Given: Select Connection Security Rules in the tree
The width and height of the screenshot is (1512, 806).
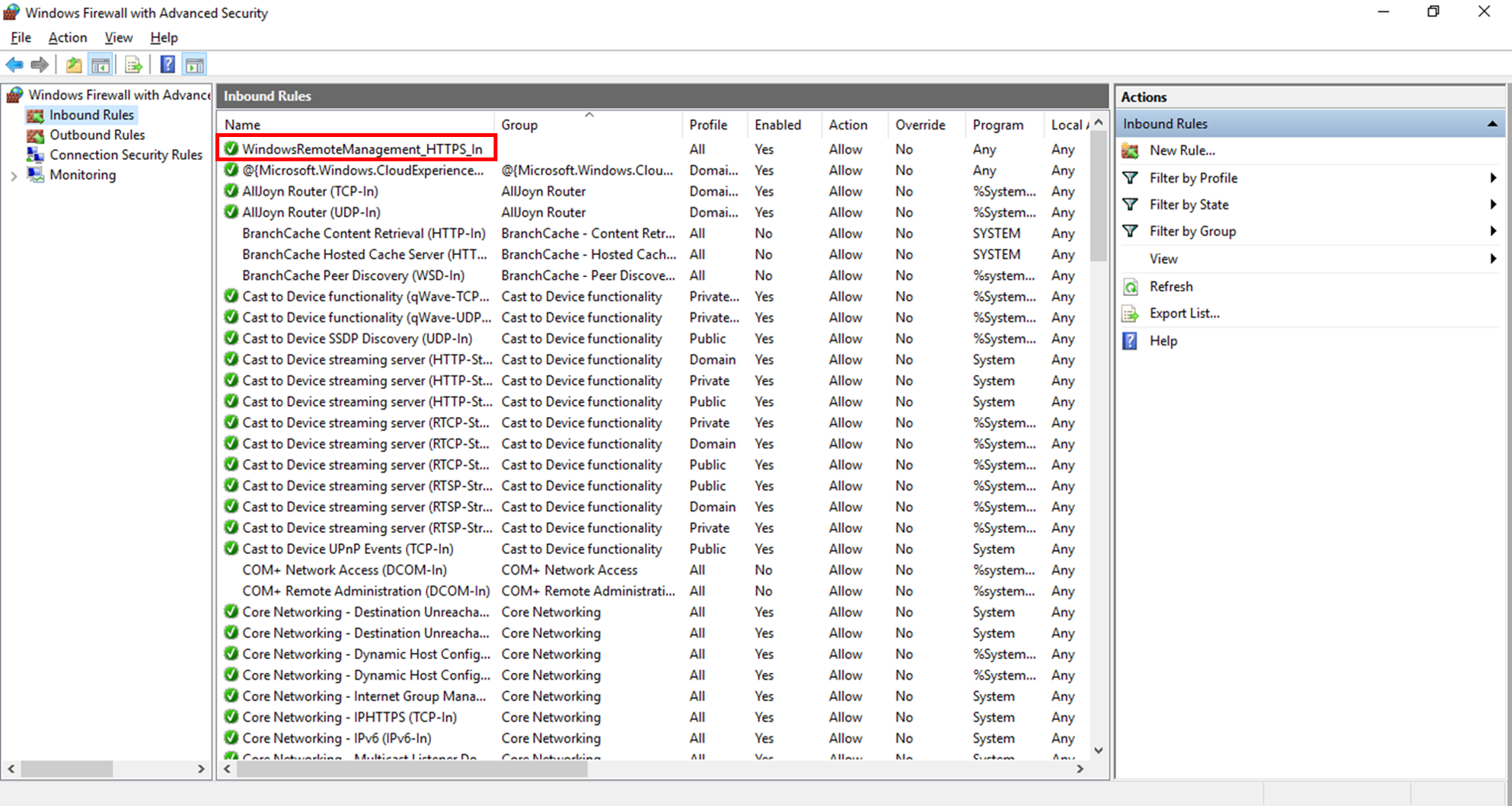Looking at the screenshot, I should point(126,155).
